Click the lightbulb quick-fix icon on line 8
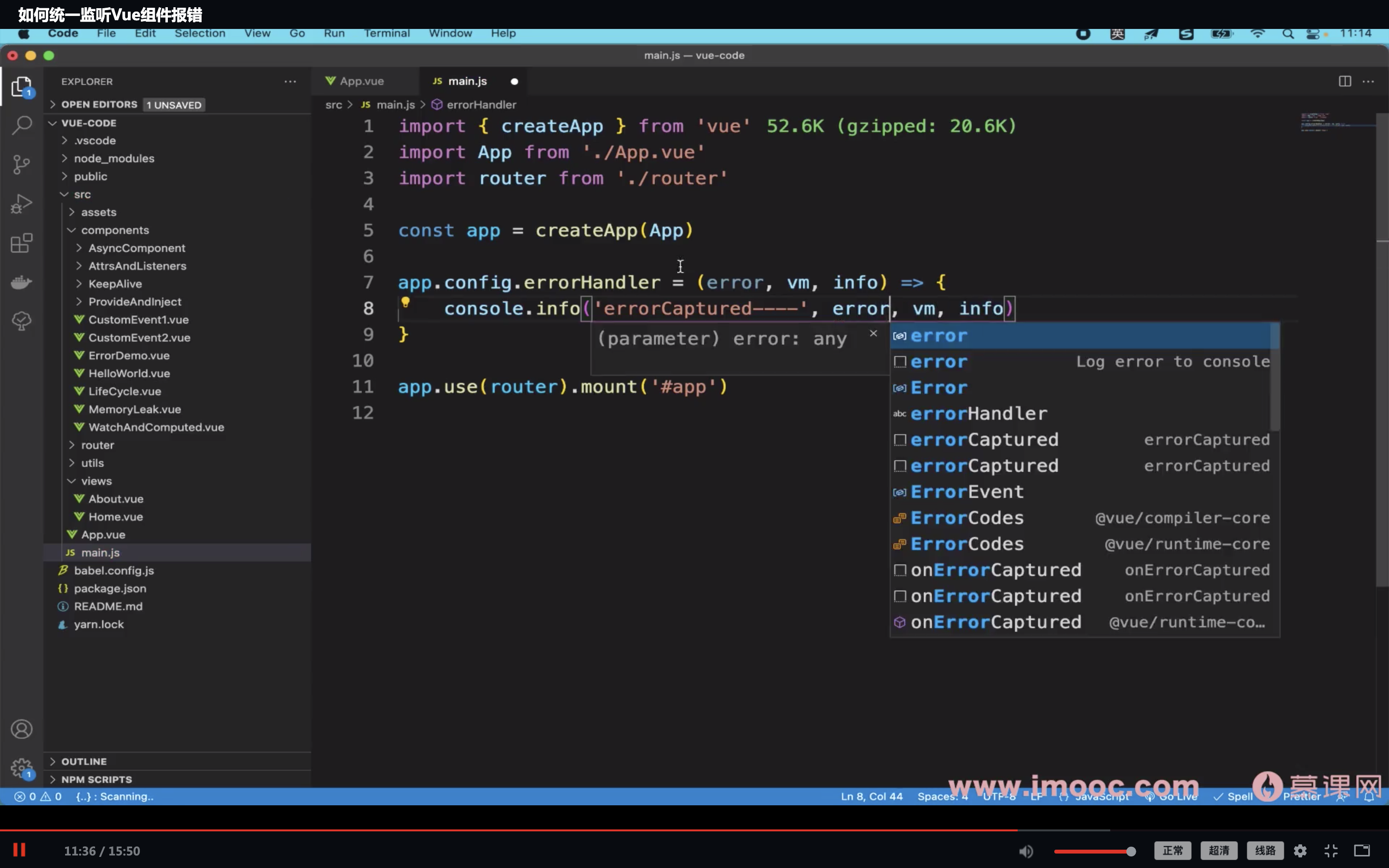1389x868 pixels. point(405,302)
